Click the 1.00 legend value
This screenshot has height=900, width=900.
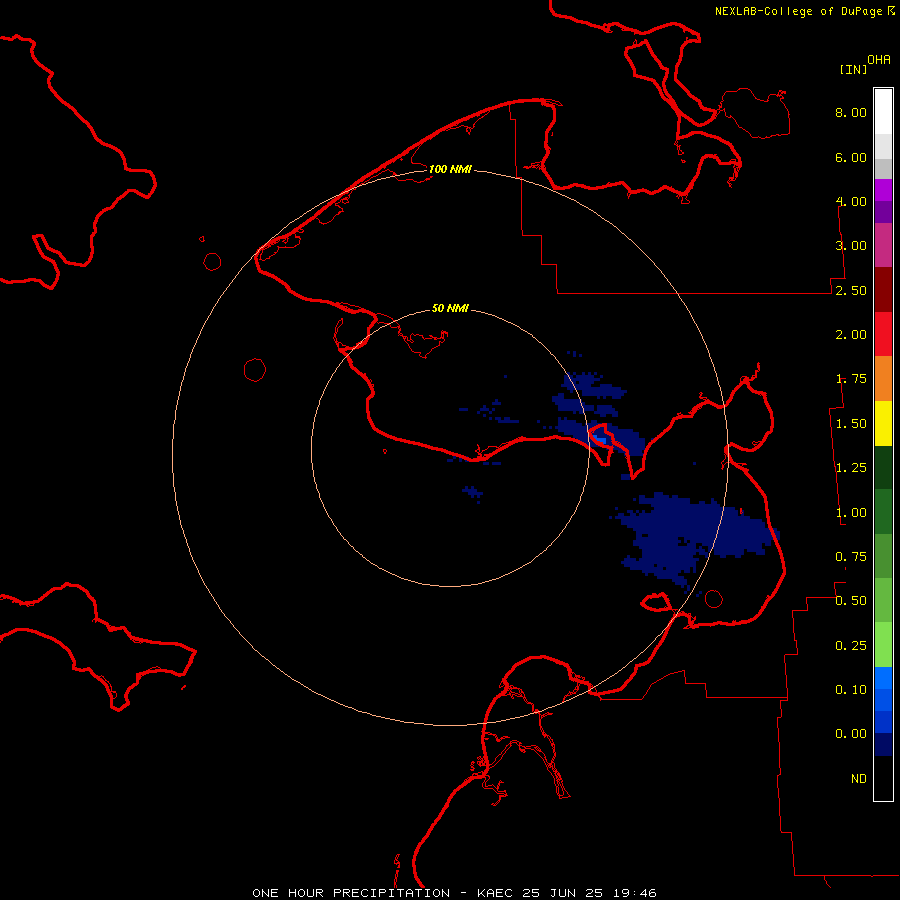click(x=851, y=513)
